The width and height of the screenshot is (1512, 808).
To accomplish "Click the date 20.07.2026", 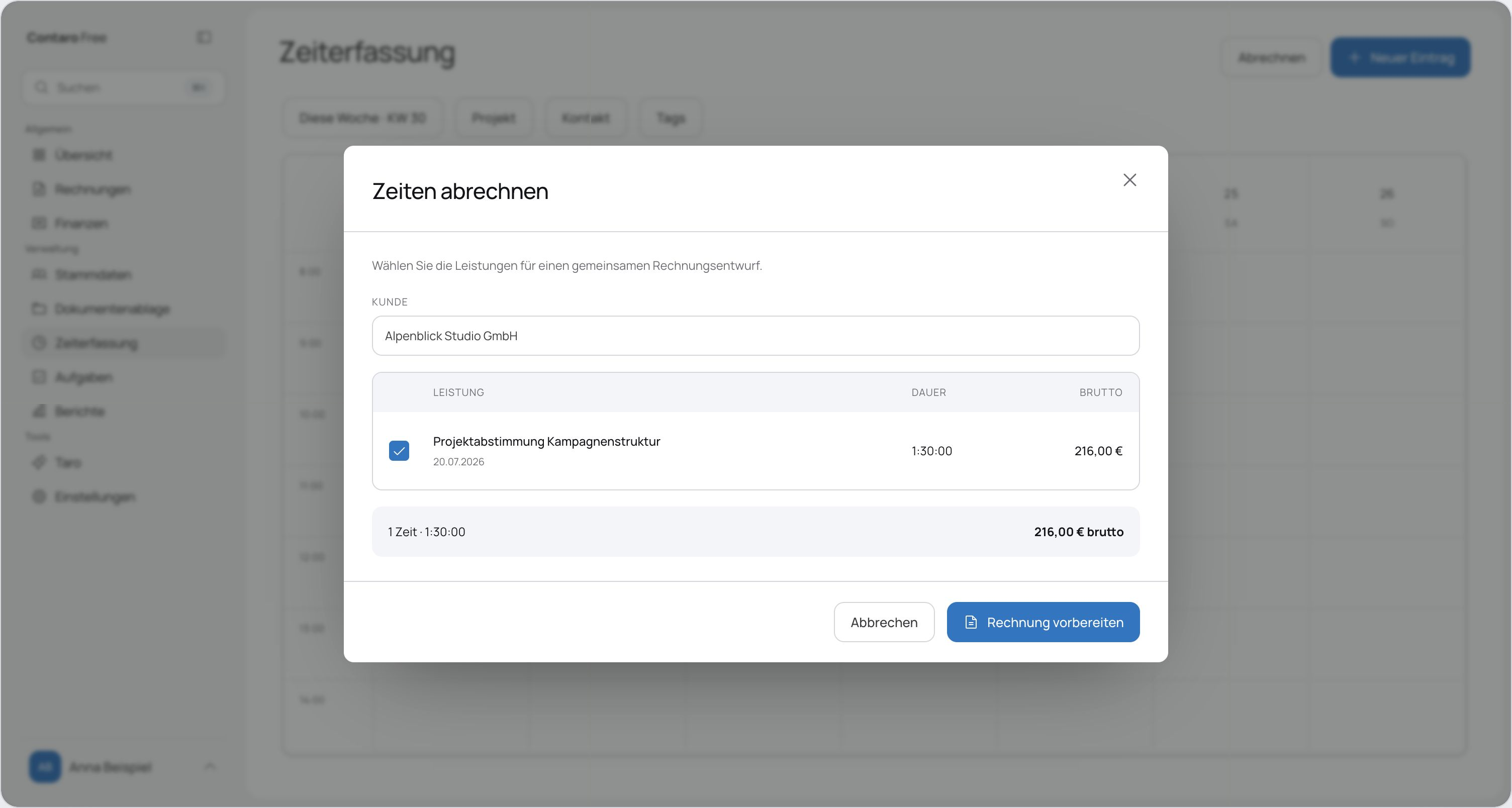I will [x=458, y=462].
